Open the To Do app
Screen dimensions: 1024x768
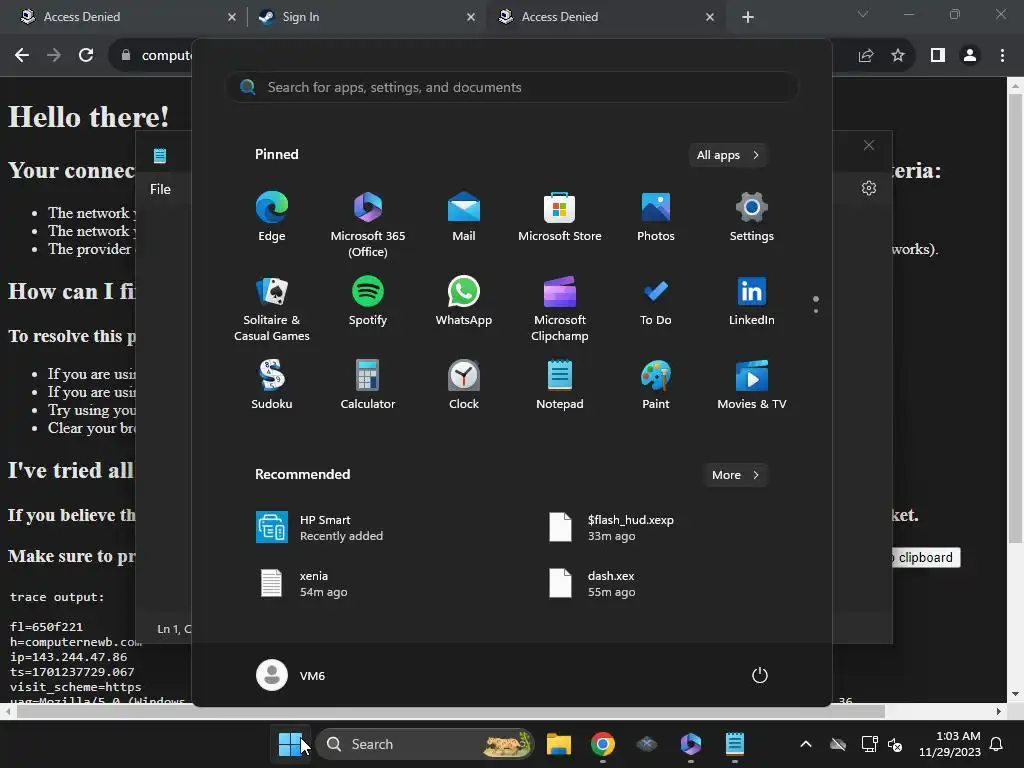coord(656,302)
